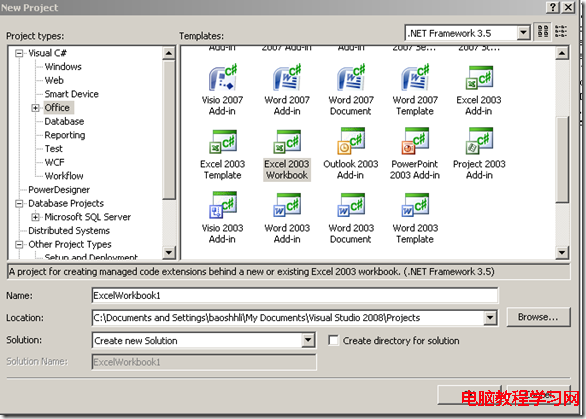The width and height of the screenshot is (586, 419).
Task: Enable Create directory for solution checkbox
Action: click(x=333, y=341)
